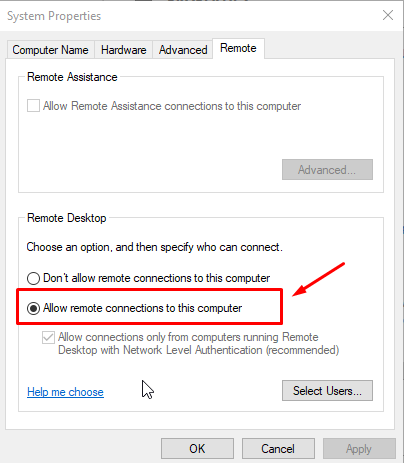Open the Help me choose link
This screenshot has height=463, width=404.
click(65, 392)
